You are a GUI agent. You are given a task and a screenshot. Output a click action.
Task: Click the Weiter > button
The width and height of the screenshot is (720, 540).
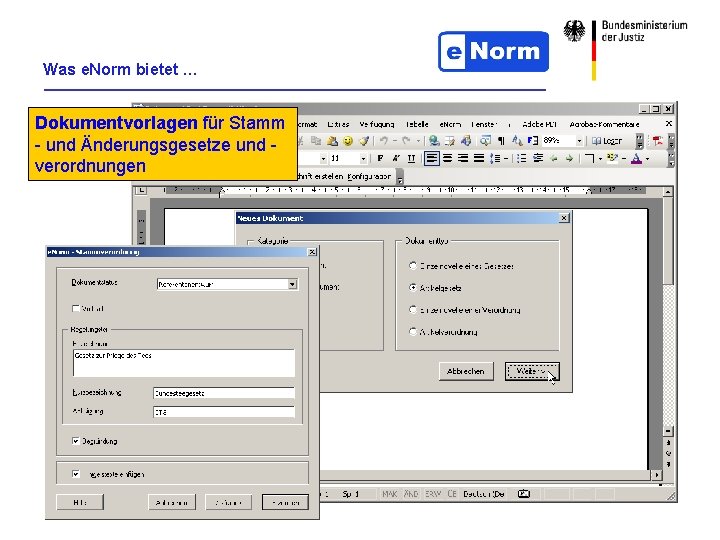pos(532,371)
